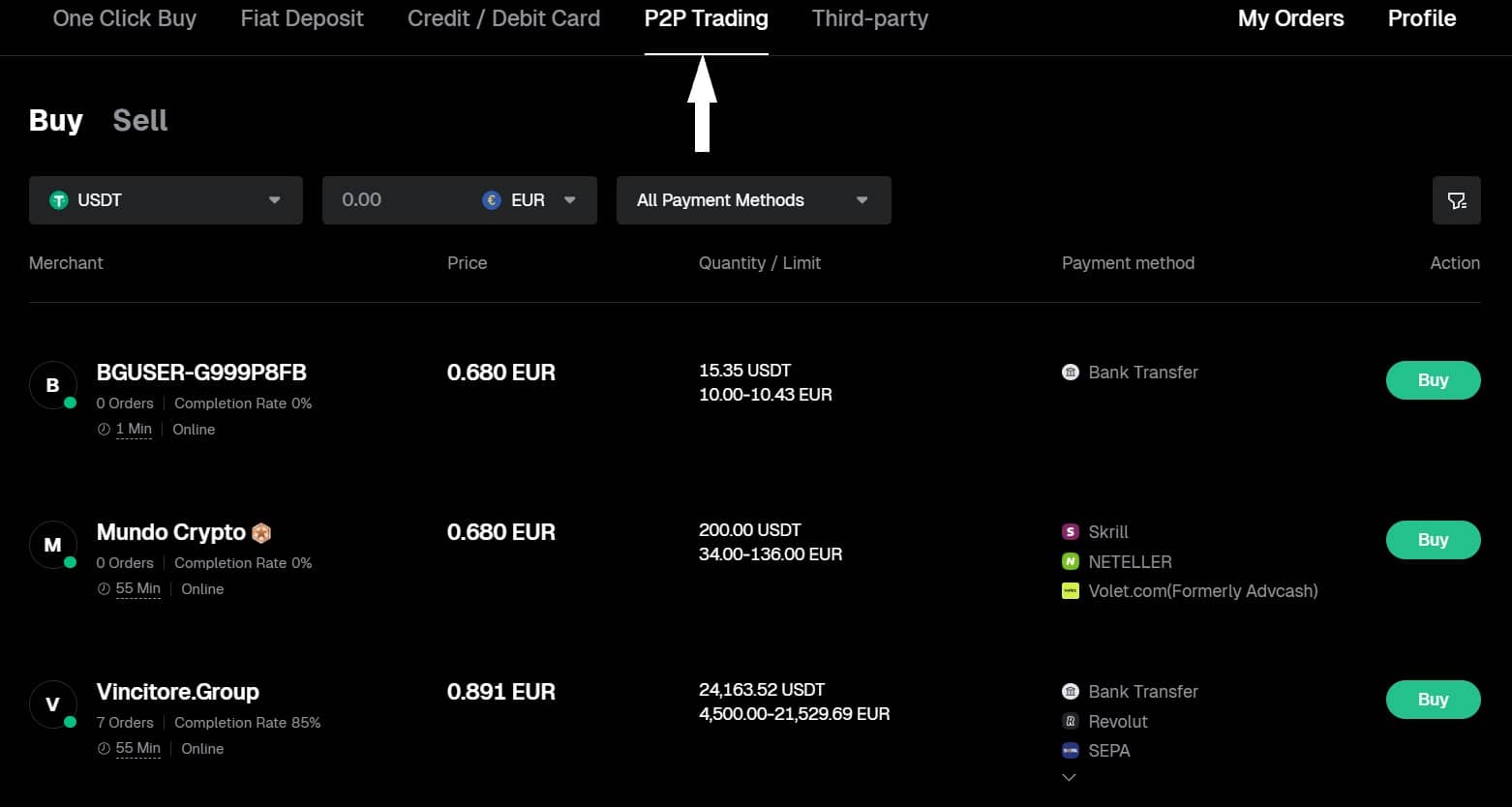Open Profile page

tap(1422, 18)
